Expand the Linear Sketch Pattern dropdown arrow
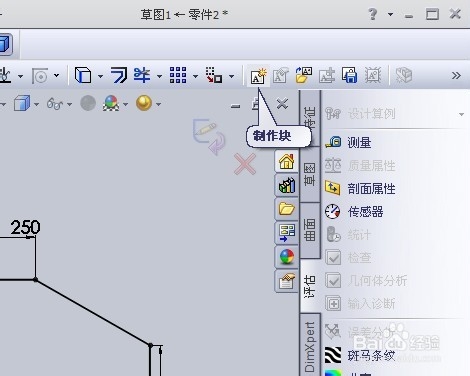Viewport: 470px width, 376px height. (x=195, y=77)
